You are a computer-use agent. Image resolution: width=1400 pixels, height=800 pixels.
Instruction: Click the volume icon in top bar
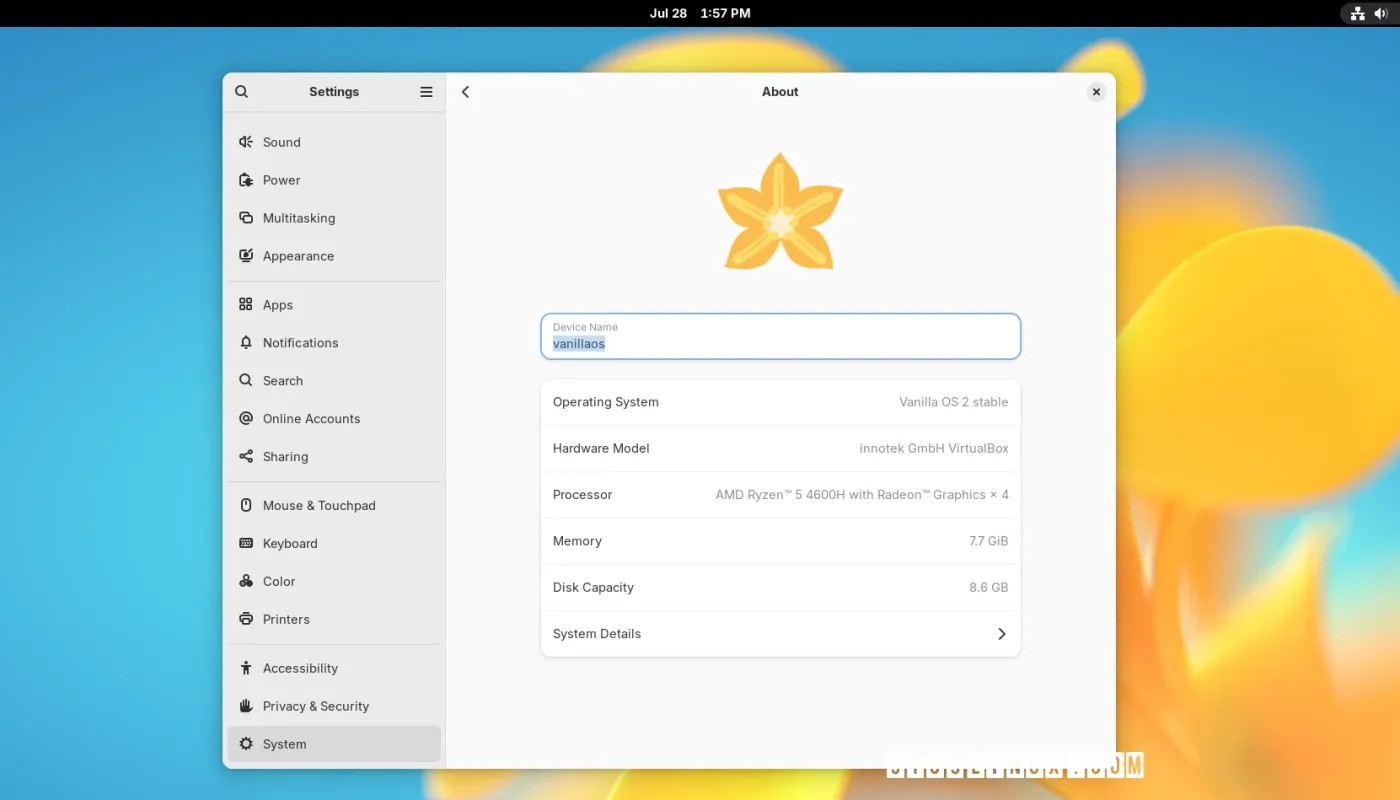pos(1381,13)
